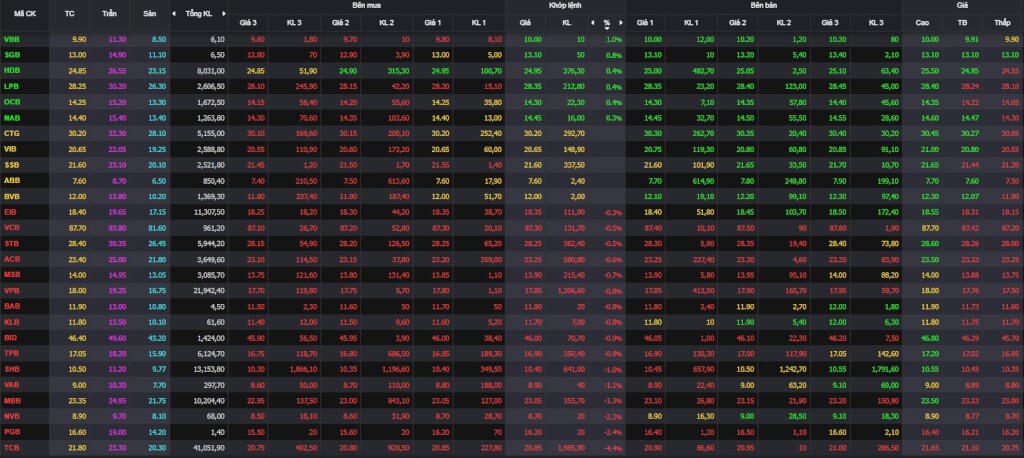Open the STB ticker symbol
Viewport: 1024px width, 458px height.
pyautogui.click(x=12, y=244)
